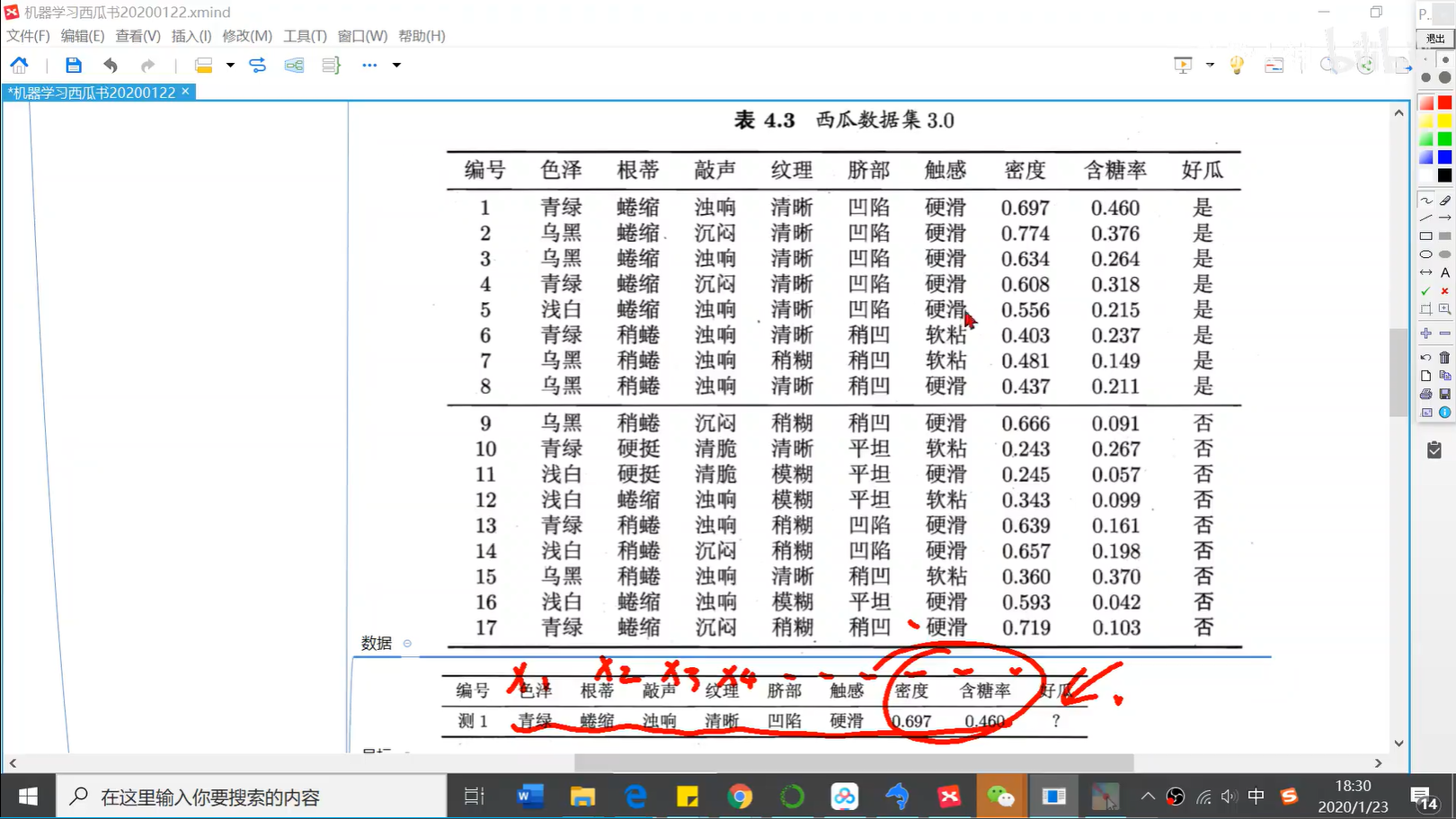Open the topic insert dropdown arrow
This screenshot has width=1456, height=819.
[x=230, y=65]
